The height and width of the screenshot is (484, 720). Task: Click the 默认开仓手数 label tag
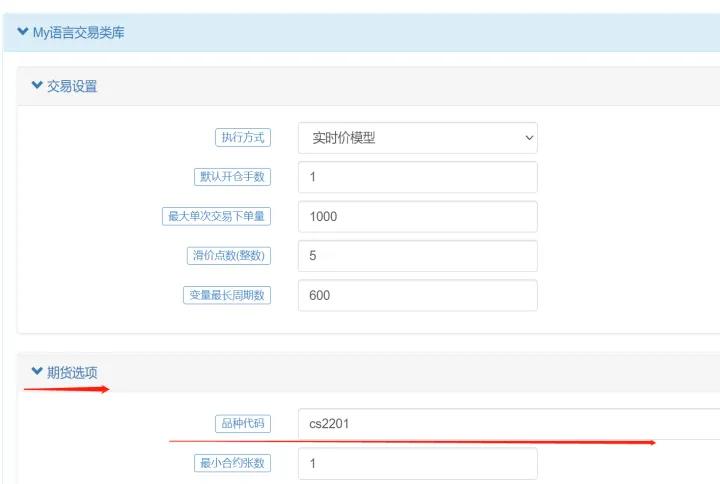(232, 177)
